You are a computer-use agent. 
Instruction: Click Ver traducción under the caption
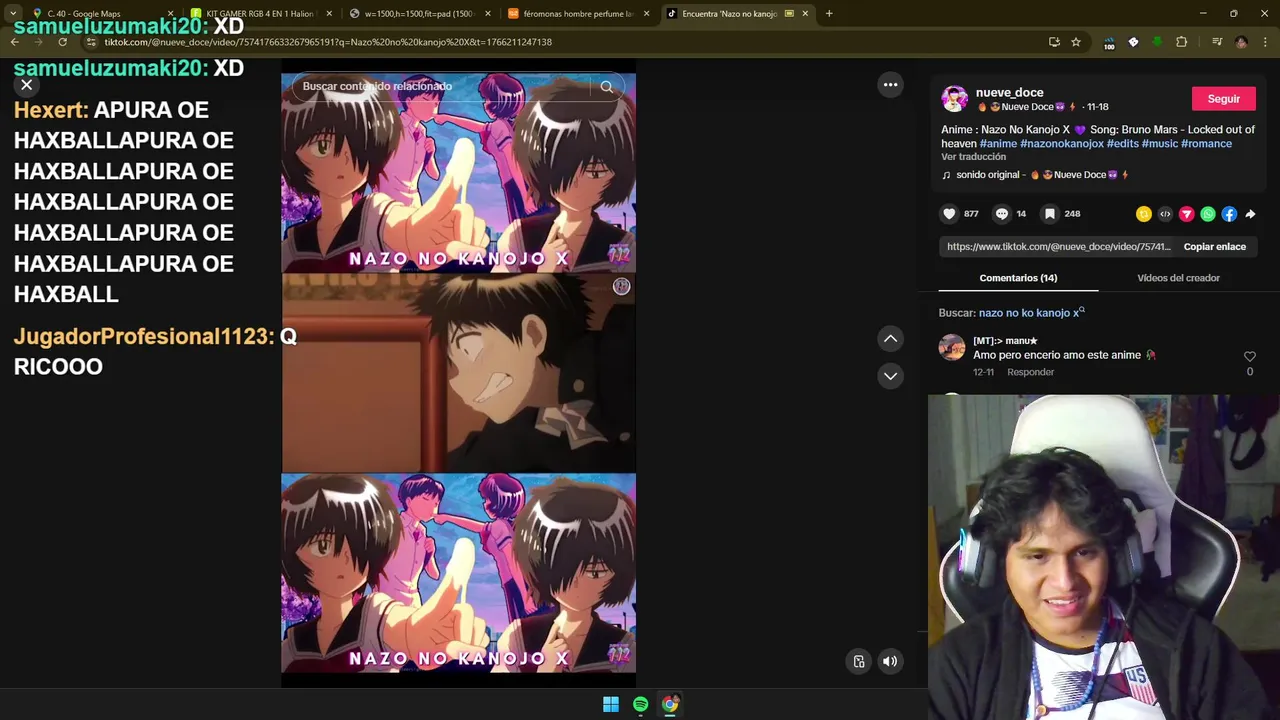(973, 157)
